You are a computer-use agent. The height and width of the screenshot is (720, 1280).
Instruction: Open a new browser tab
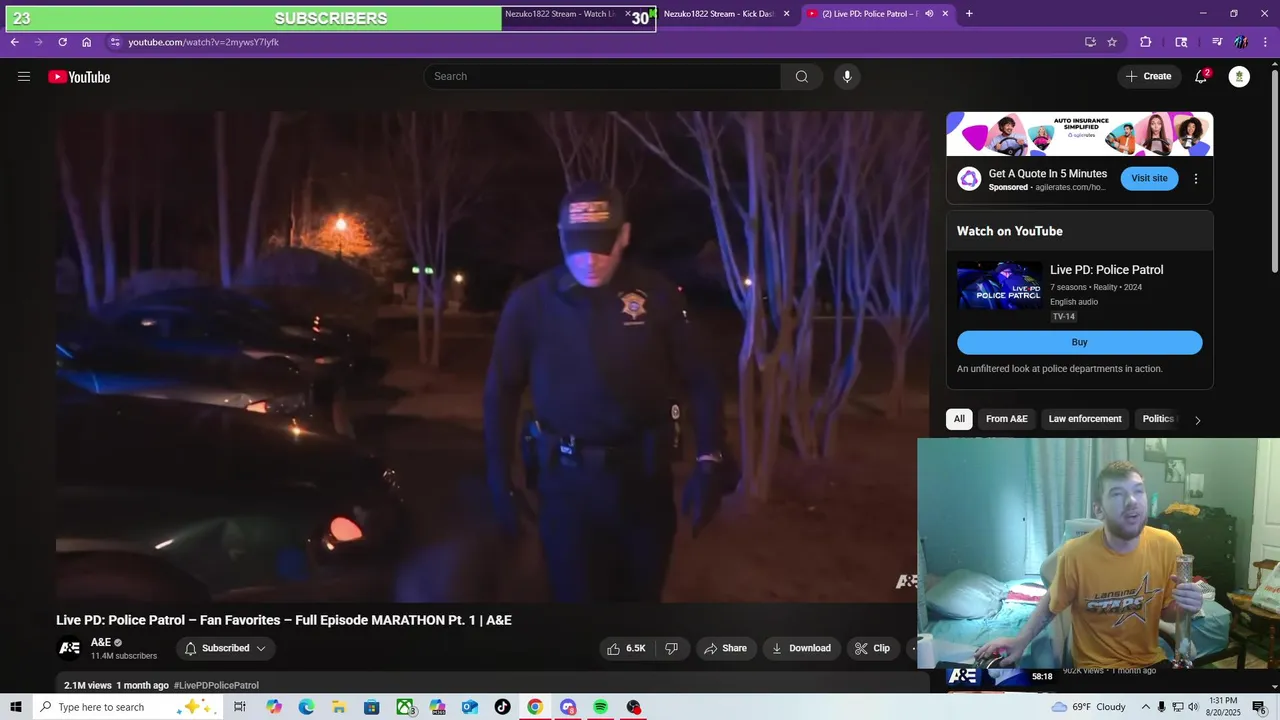[x=969, y=14]
